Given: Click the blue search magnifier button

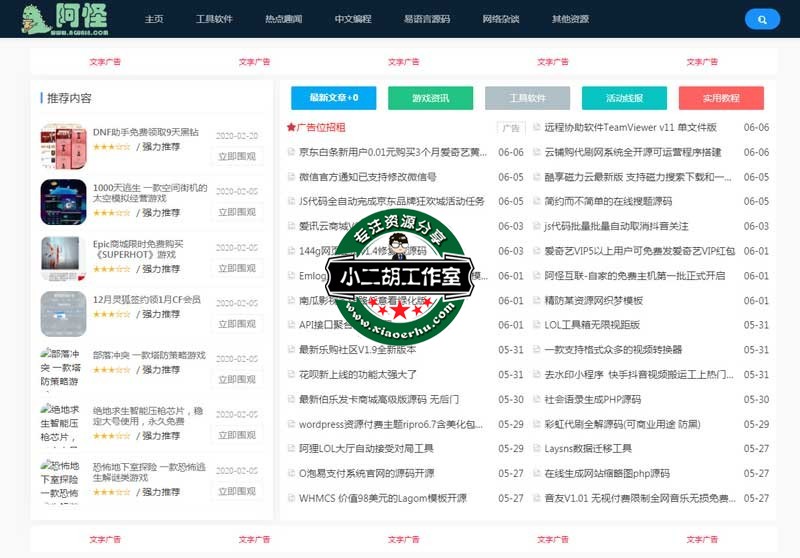Looking at the screenshot, I should pos(762,19).
